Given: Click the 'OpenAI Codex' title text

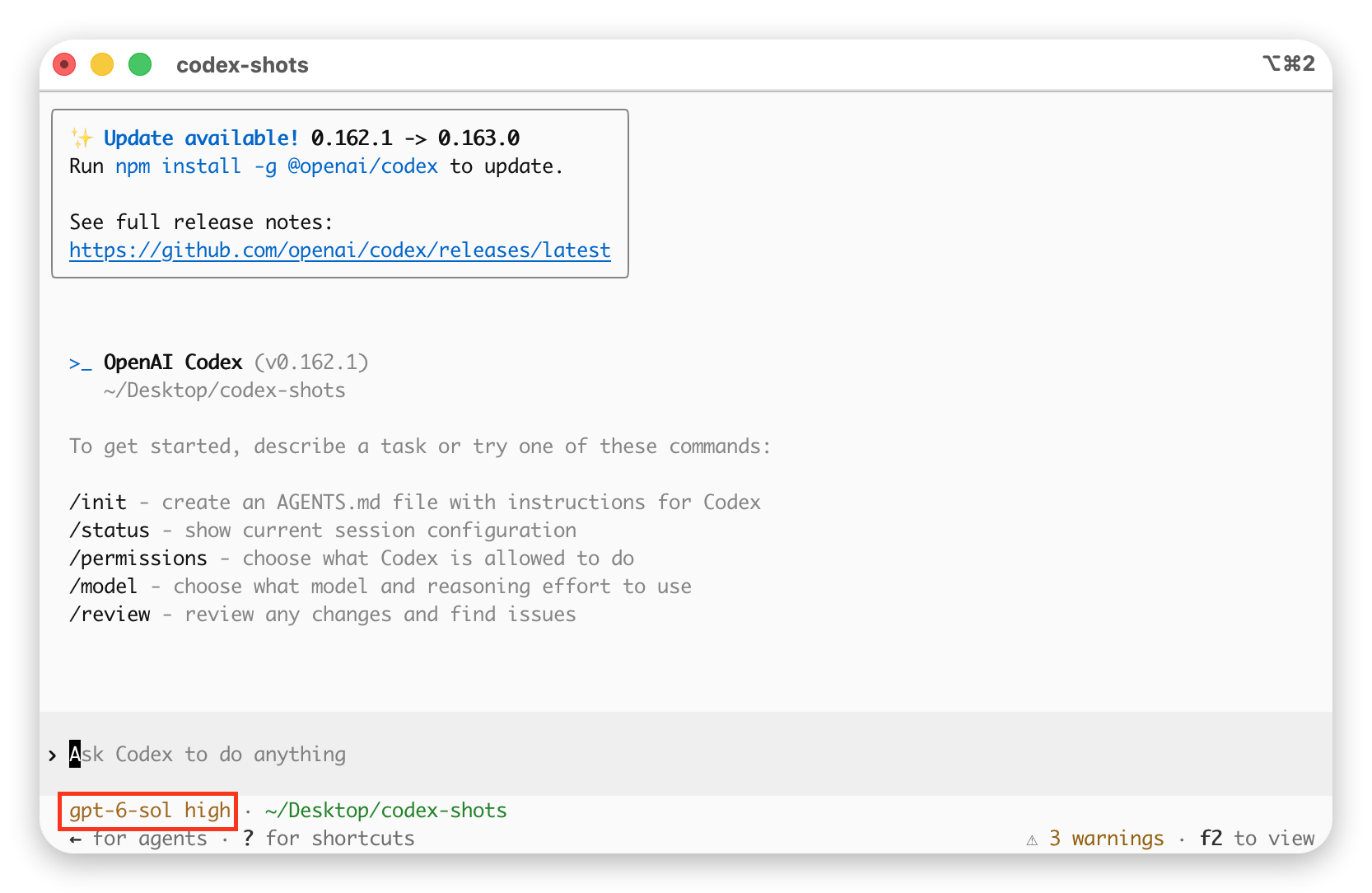Looking at the screenshot, I should (173, 362).
